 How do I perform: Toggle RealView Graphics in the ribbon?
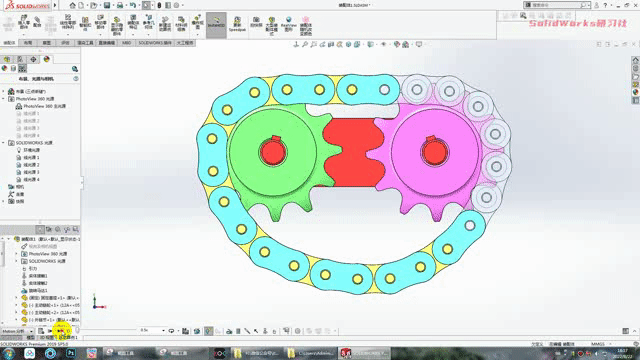[x=289, y=24]
